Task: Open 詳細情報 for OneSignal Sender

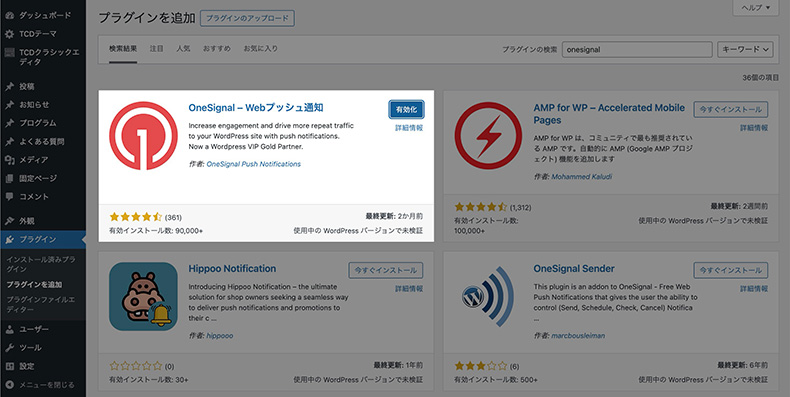Action: [754, 289]
